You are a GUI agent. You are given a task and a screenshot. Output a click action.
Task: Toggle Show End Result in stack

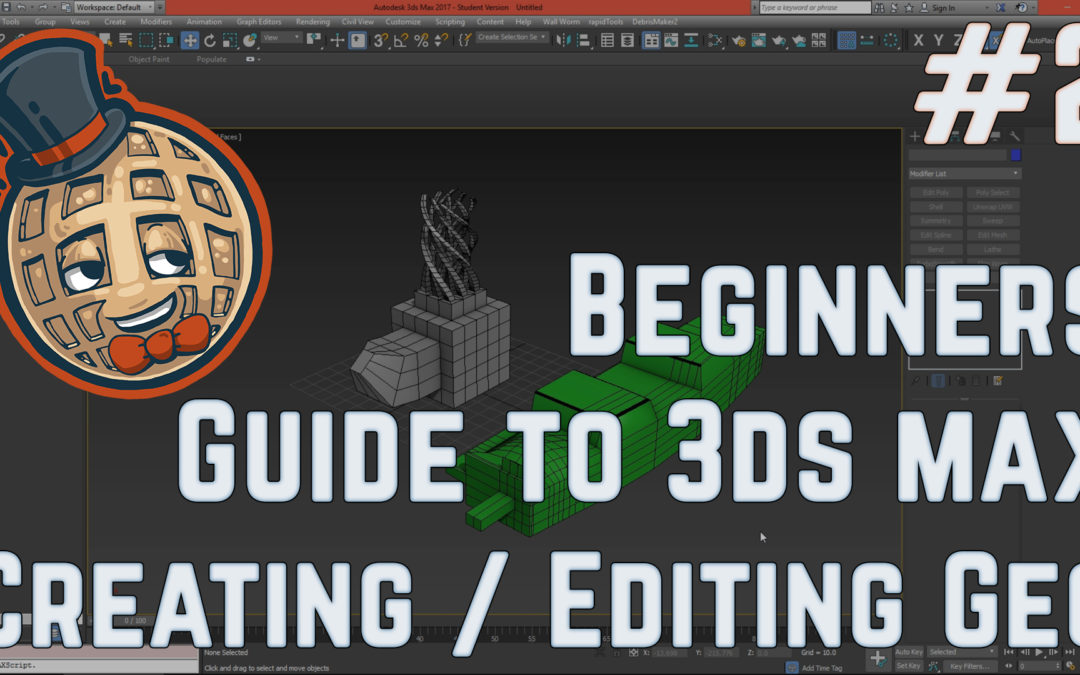pos(938,380)
